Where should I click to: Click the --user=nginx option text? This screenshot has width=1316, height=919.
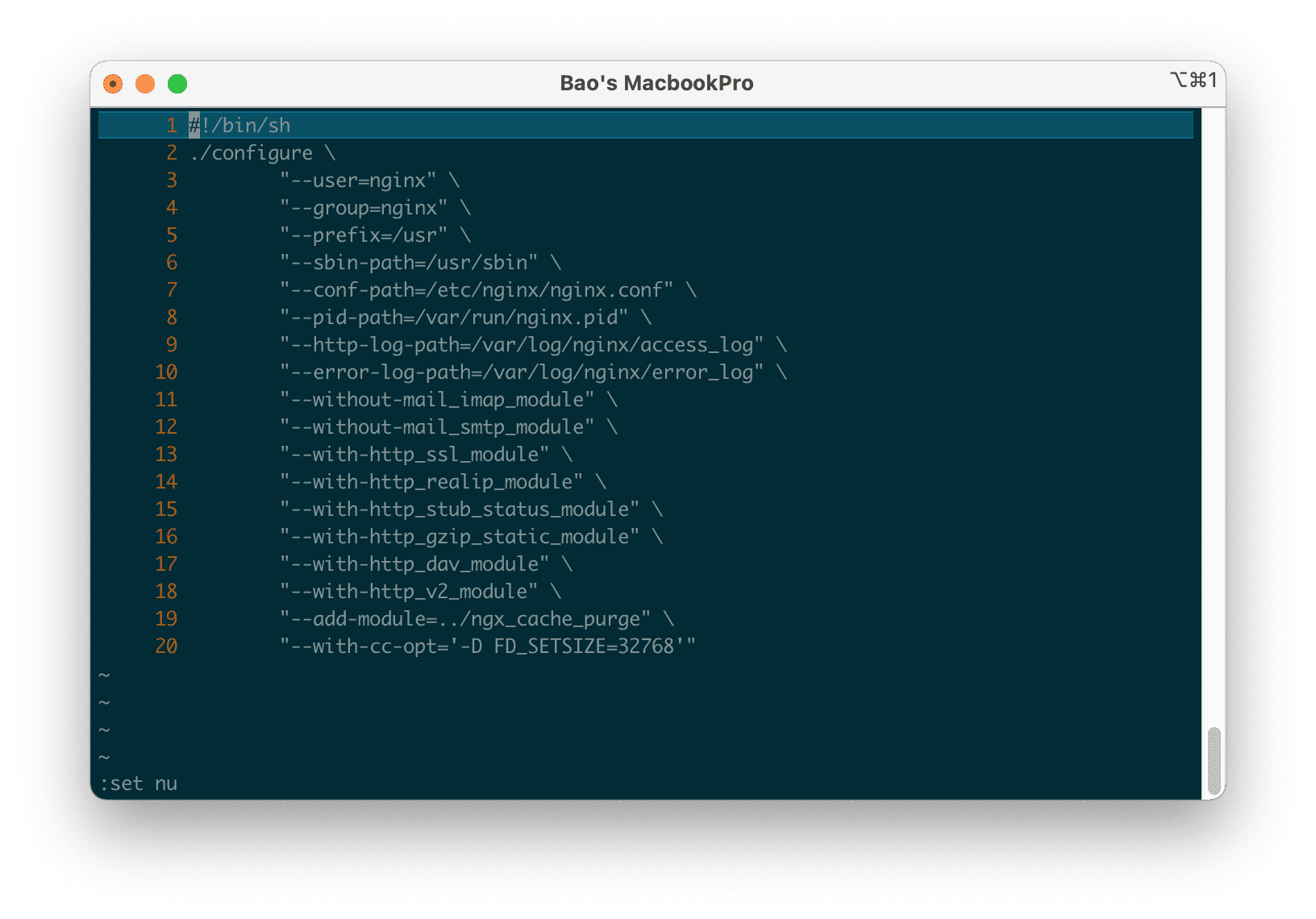pos(358,181)
